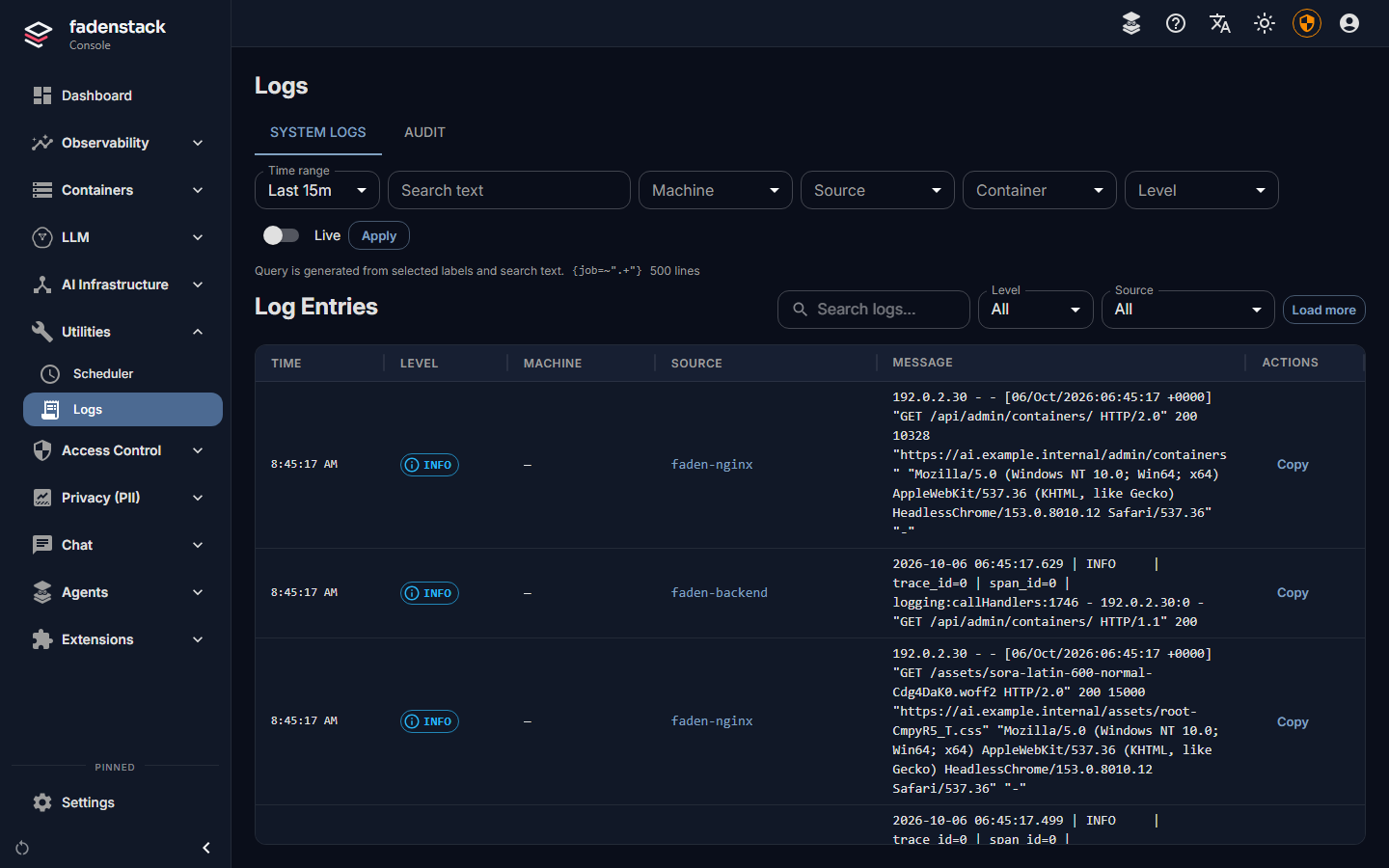Switch to the System Logs tab
The width and height of the screenshot is (1389, 868).
coord(318,132)
